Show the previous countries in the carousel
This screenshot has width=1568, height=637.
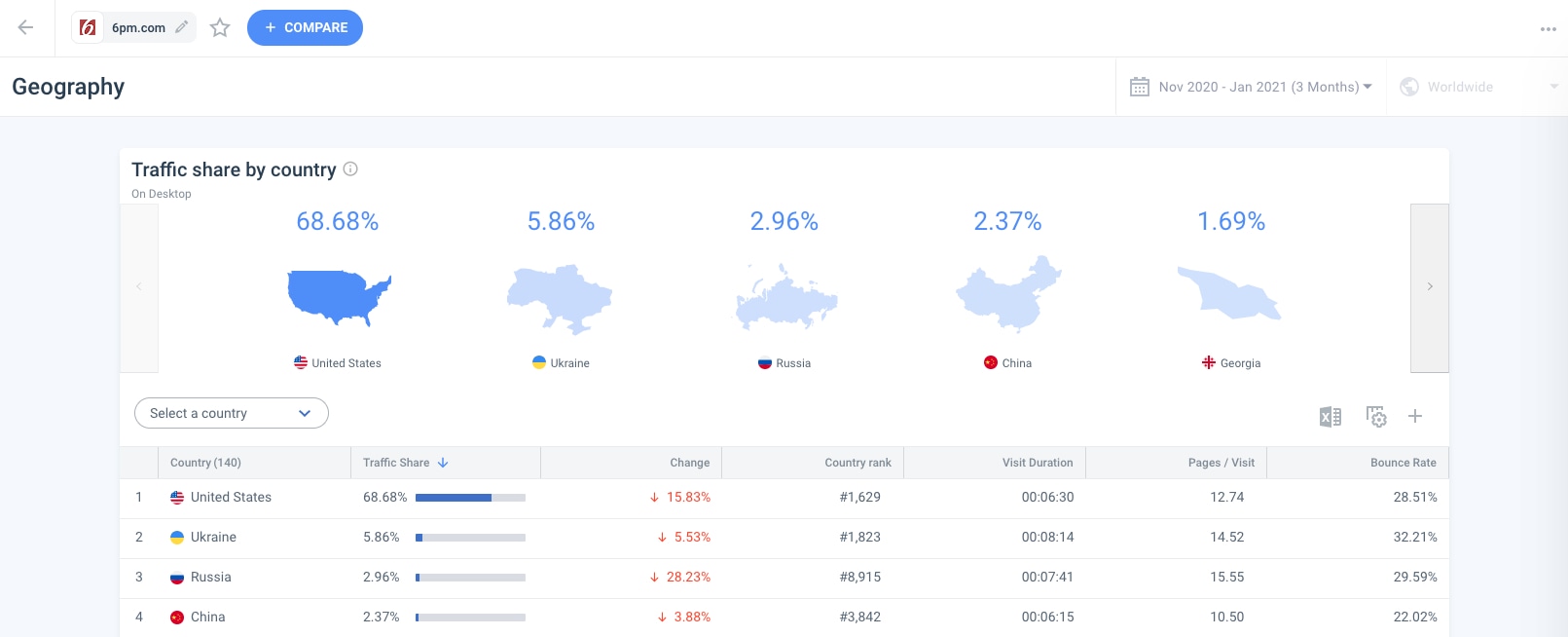139,287
